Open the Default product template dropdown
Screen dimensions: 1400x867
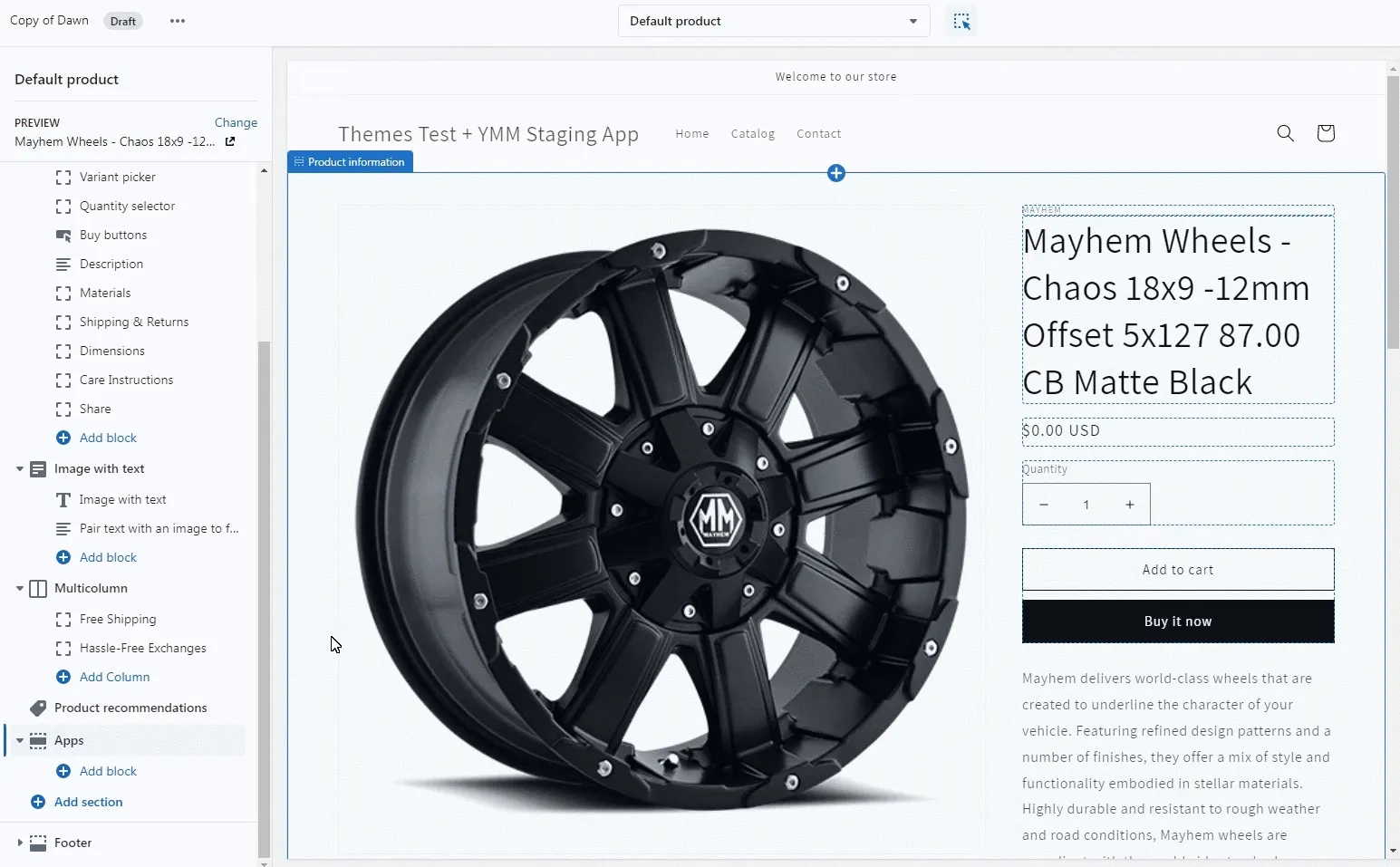coord(773,21)
